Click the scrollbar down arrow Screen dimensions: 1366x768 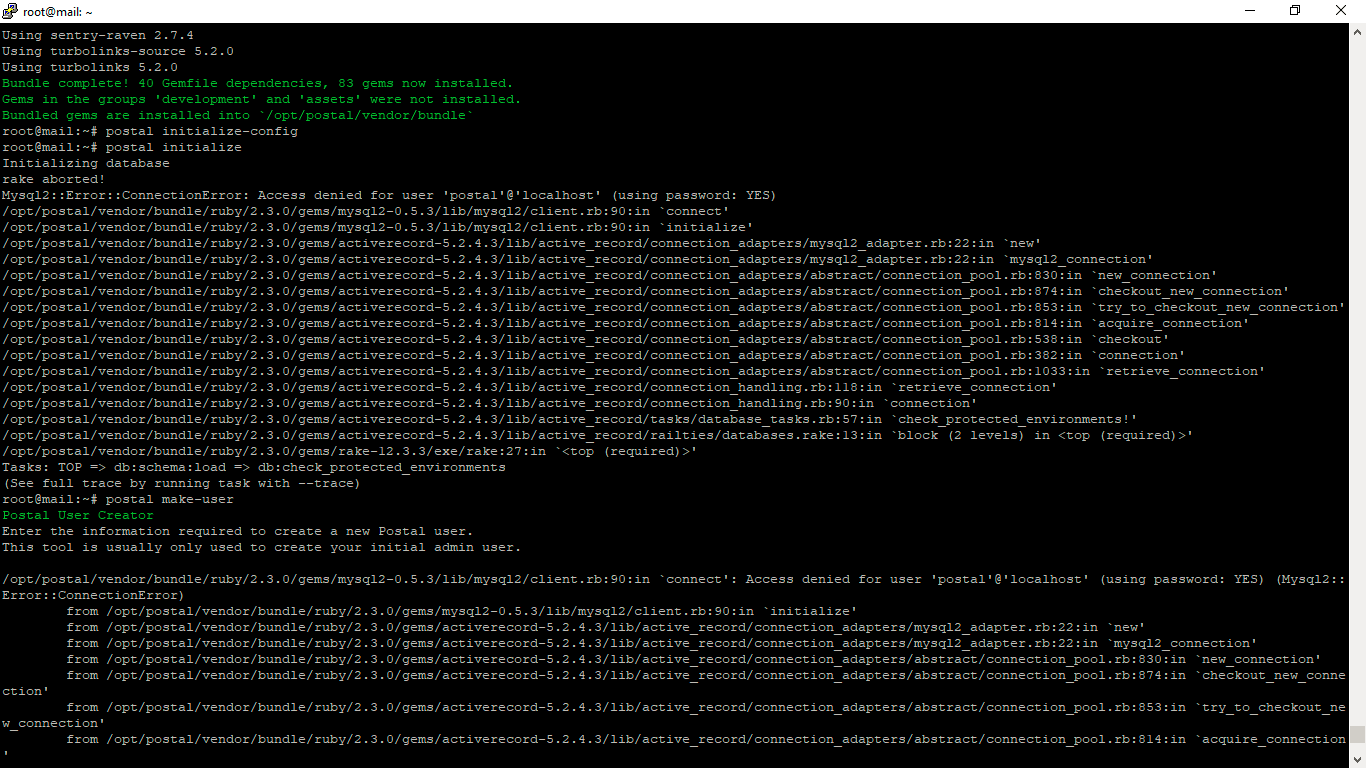pos(1357,757)
